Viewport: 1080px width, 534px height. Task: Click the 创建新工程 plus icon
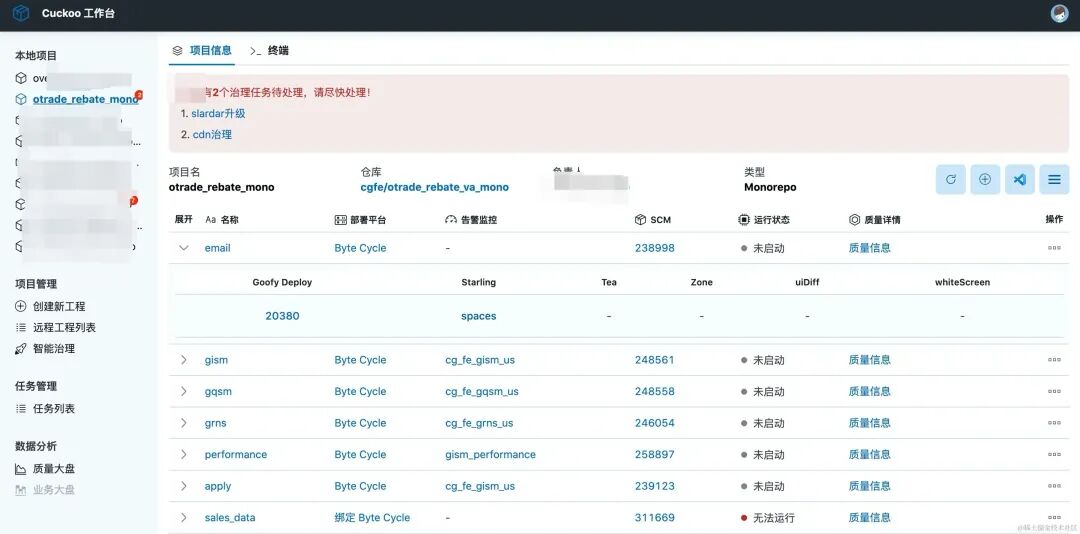coord(21,307)
